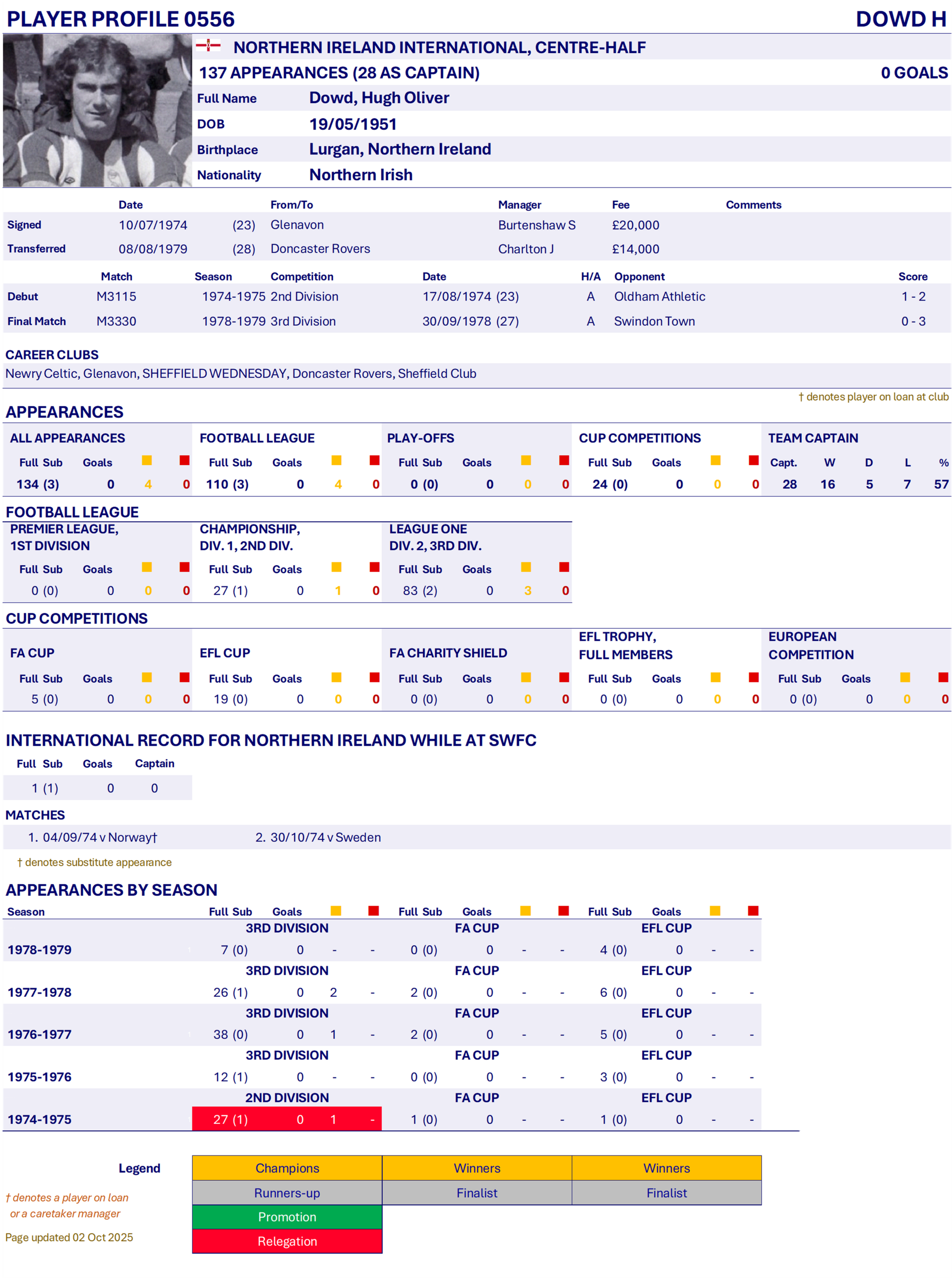Screen dimensions: 952x1278
Task: Click red card icon under LEAGUE ONE heading
Action: tap(564, 567)
